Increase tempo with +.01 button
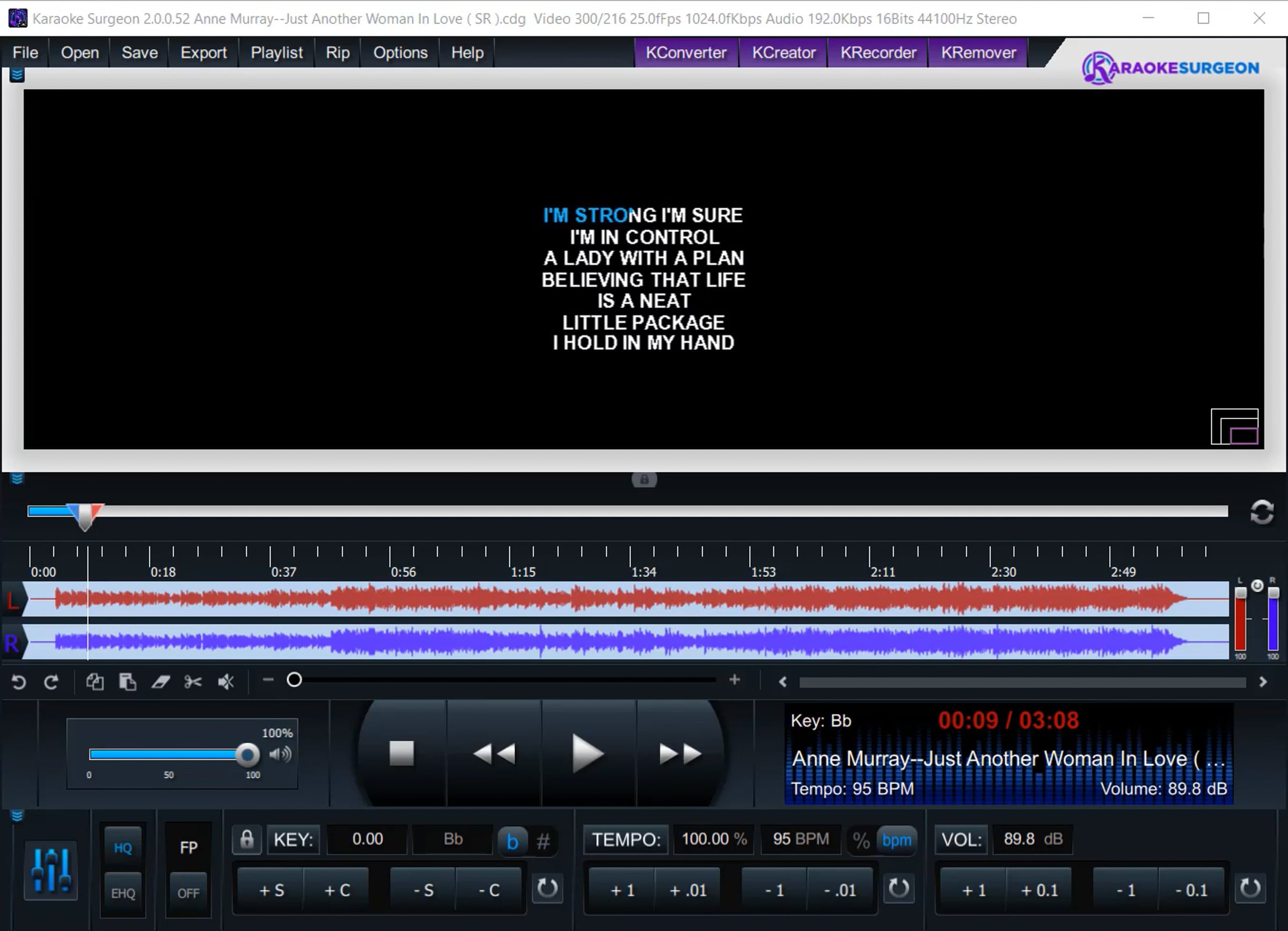 pyautogui.click(x=687, y=890)
